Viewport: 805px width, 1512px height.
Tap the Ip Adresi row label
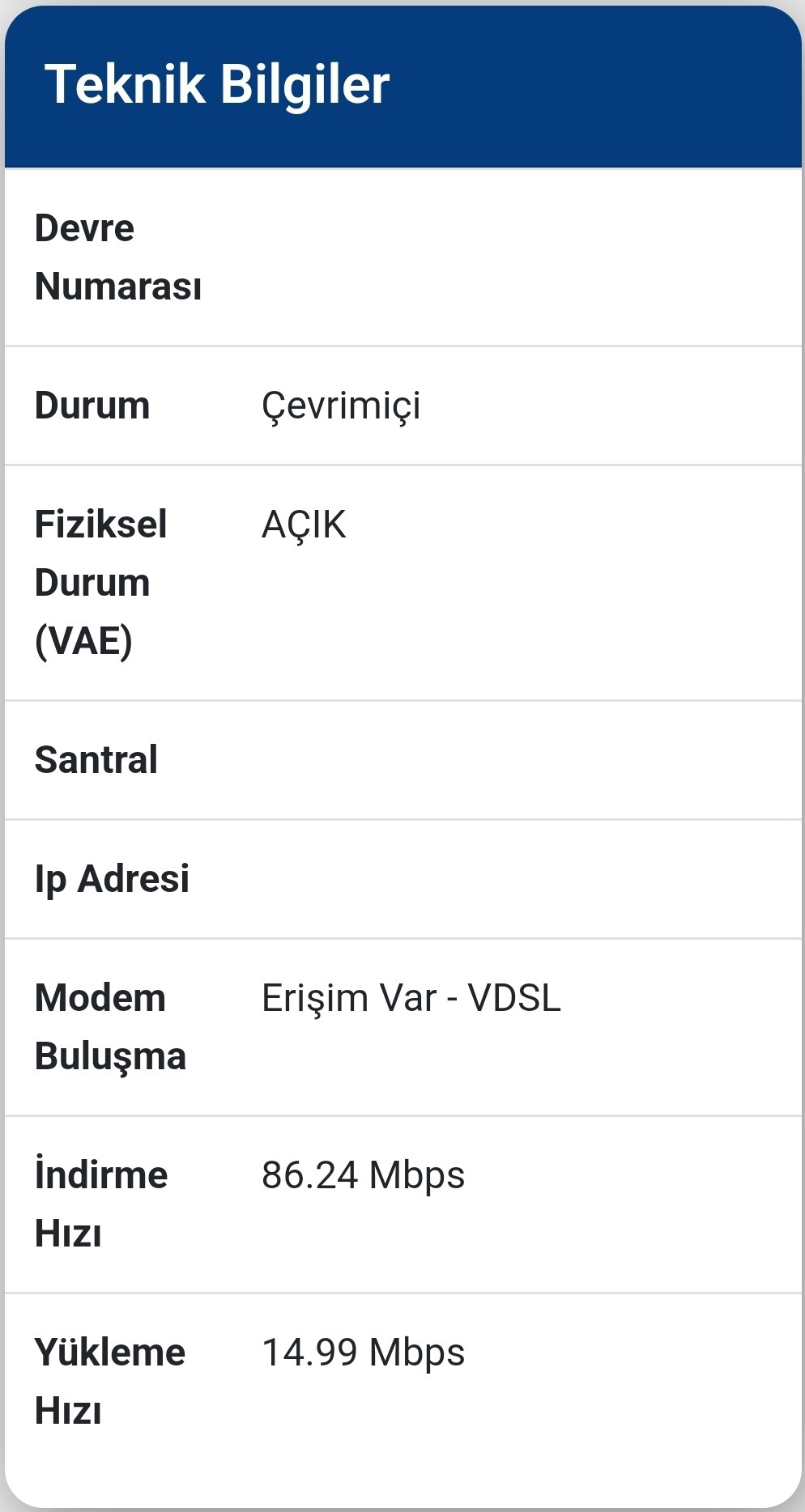click(x=112, y=880)
